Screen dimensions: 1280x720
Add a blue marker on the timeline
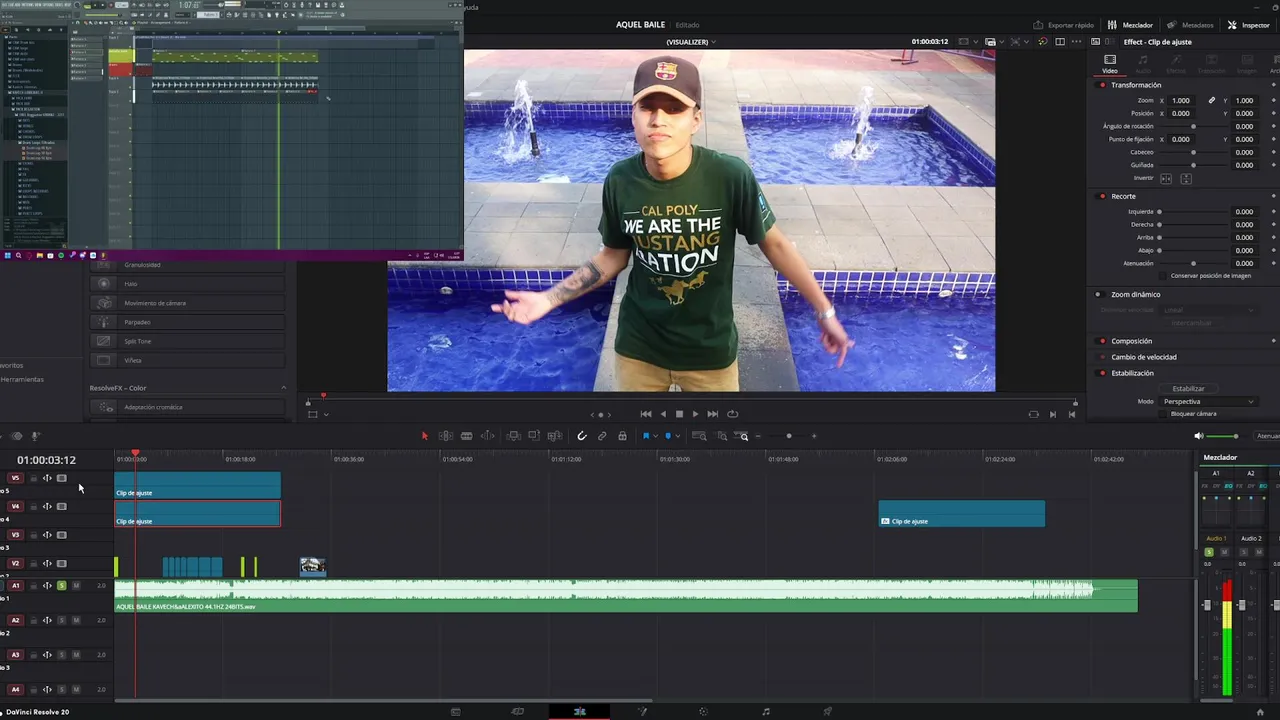668,436
